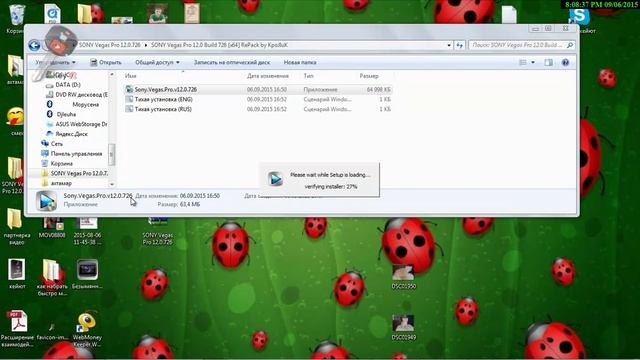Select favicon-im... file on desktop

click(52, 331)
